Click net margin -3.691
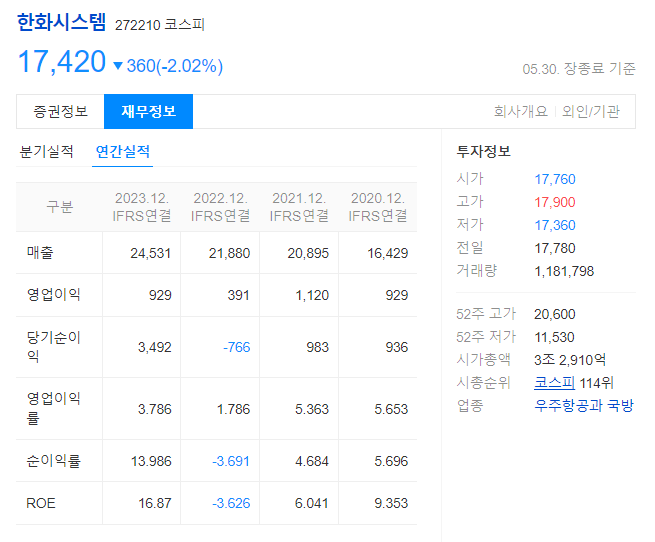655x542 pixels. tap(231, 461)
